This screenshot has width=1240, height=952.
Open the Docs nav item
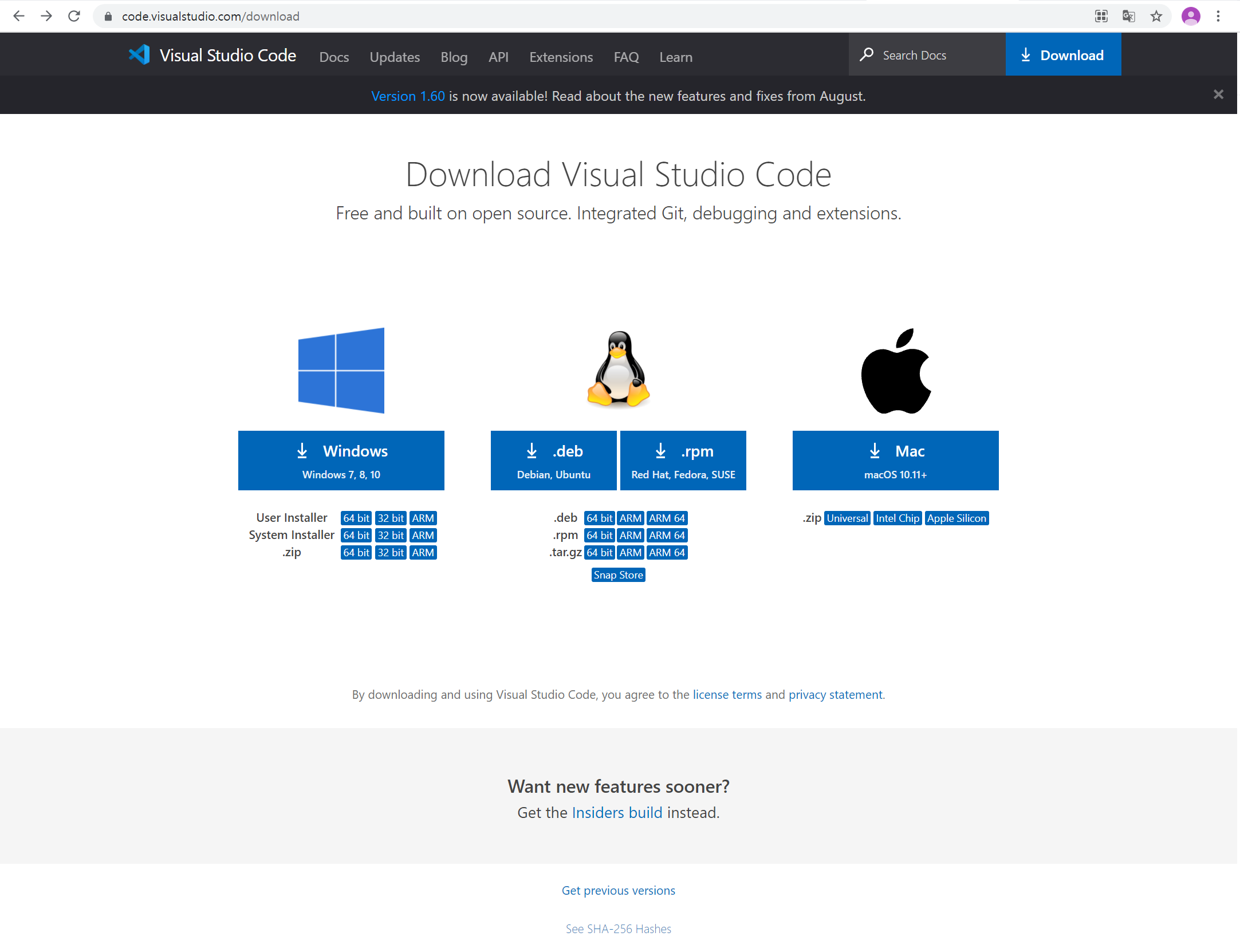(x=334, y=57)
